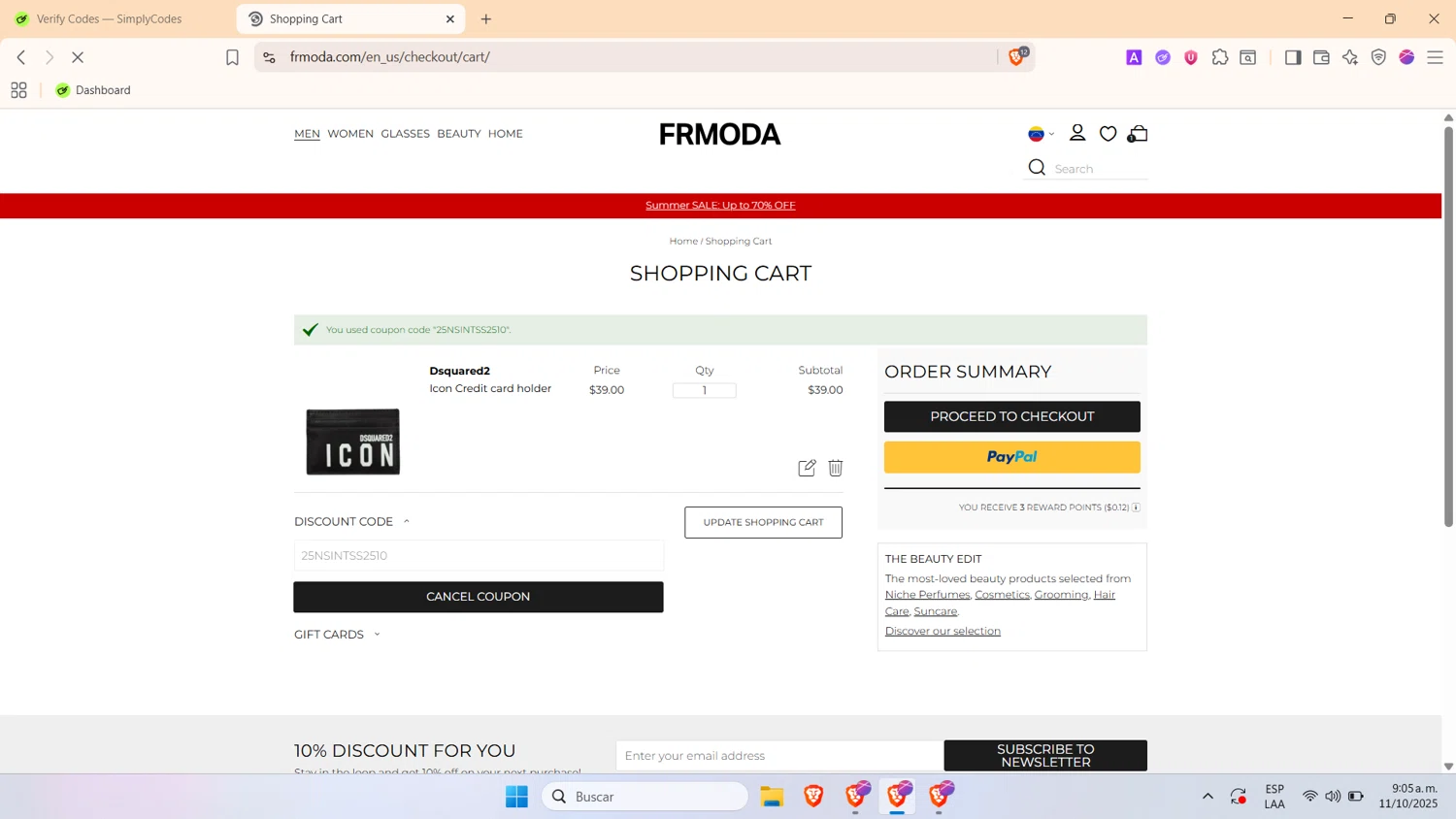
Task: Open the browser hamburger menu
Action: tap(1435, 57)
